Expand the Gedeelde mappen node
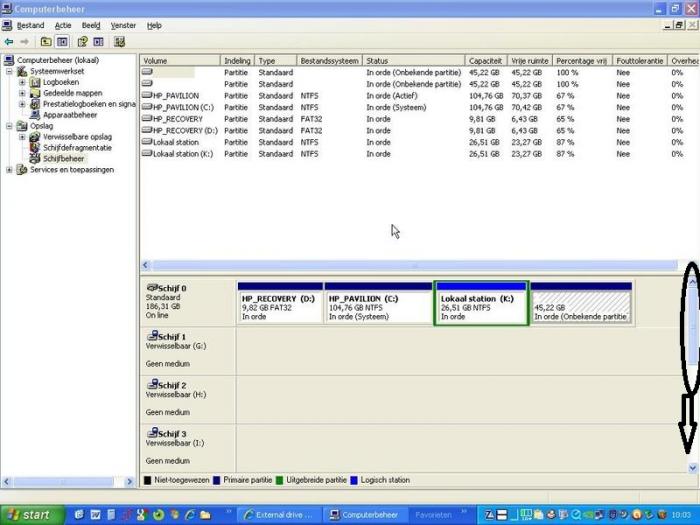The image size is (700, 525). click(x=22, y=93)
